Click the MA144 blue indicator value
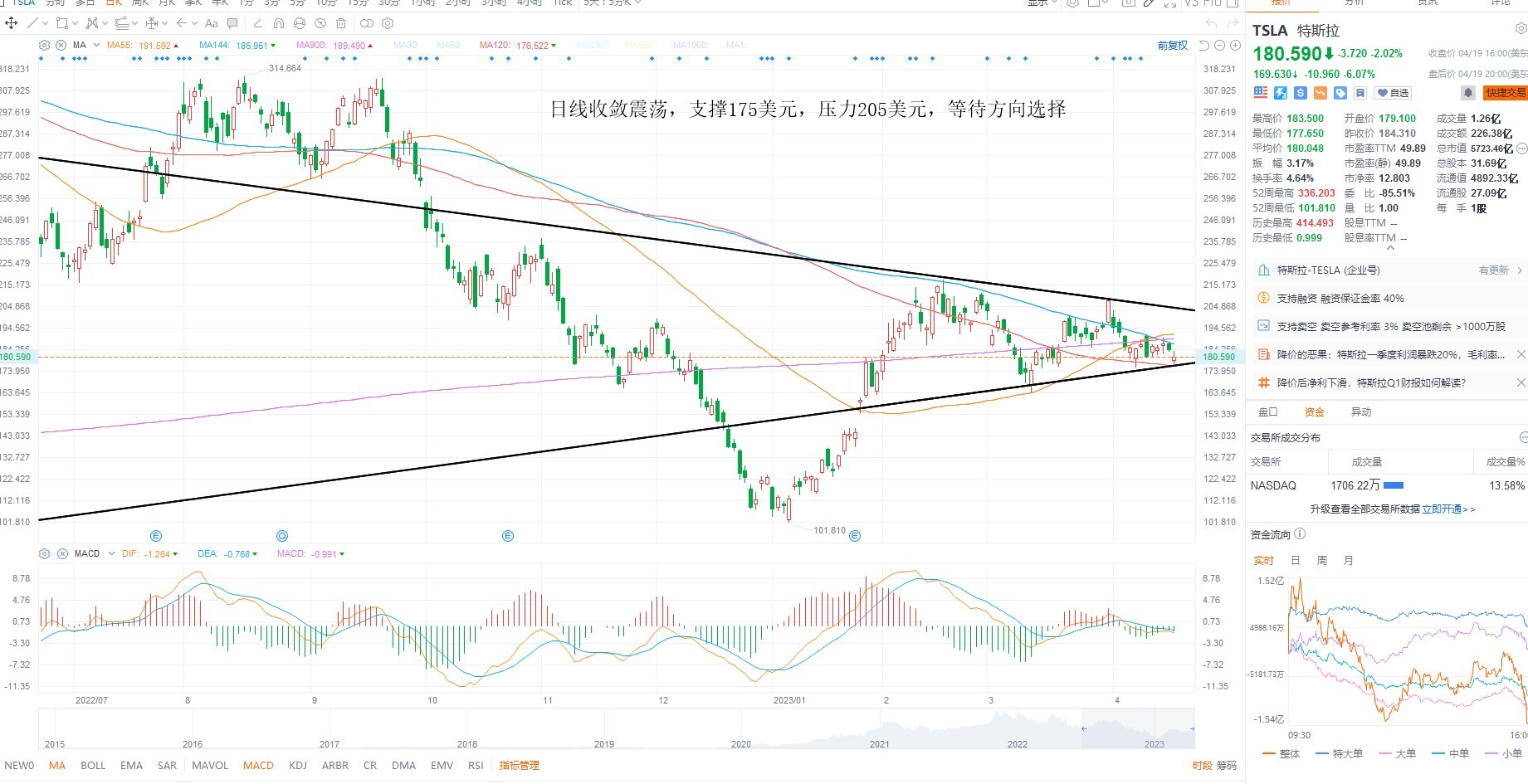1528x784 pixels. pos(237,46)
